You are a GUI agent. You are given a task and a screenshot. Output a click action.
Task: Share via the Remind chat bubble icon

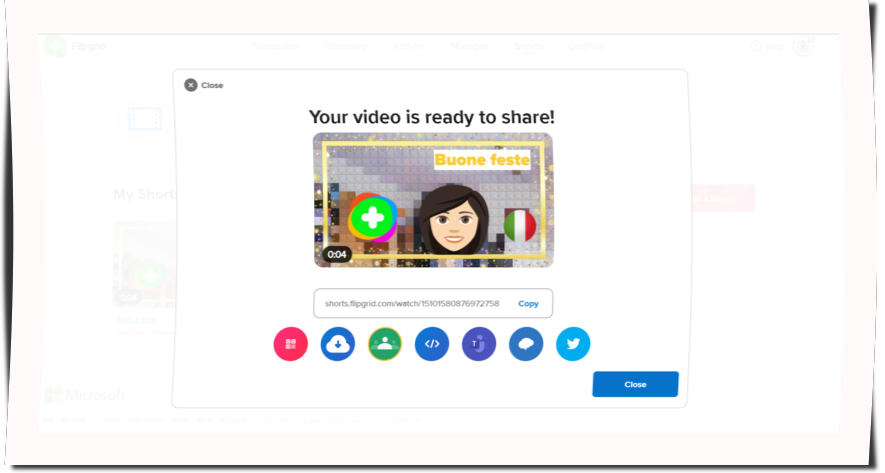526,344
